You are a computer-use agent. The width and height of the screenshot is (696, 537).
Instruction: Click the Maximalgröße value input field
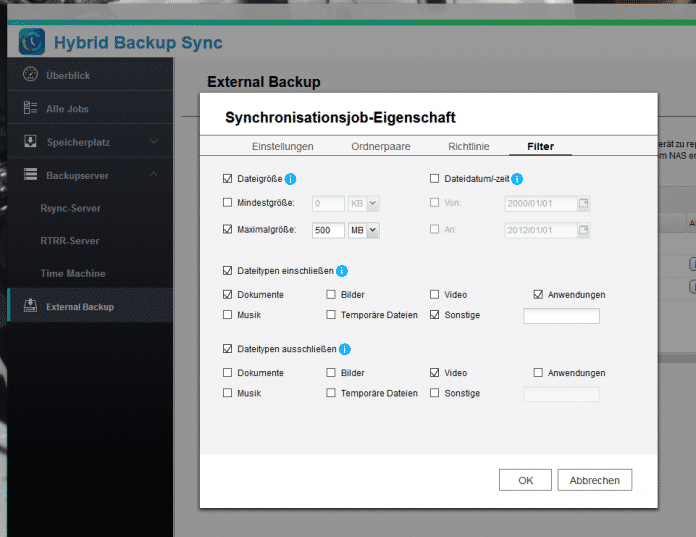click(x=327, y=230)
